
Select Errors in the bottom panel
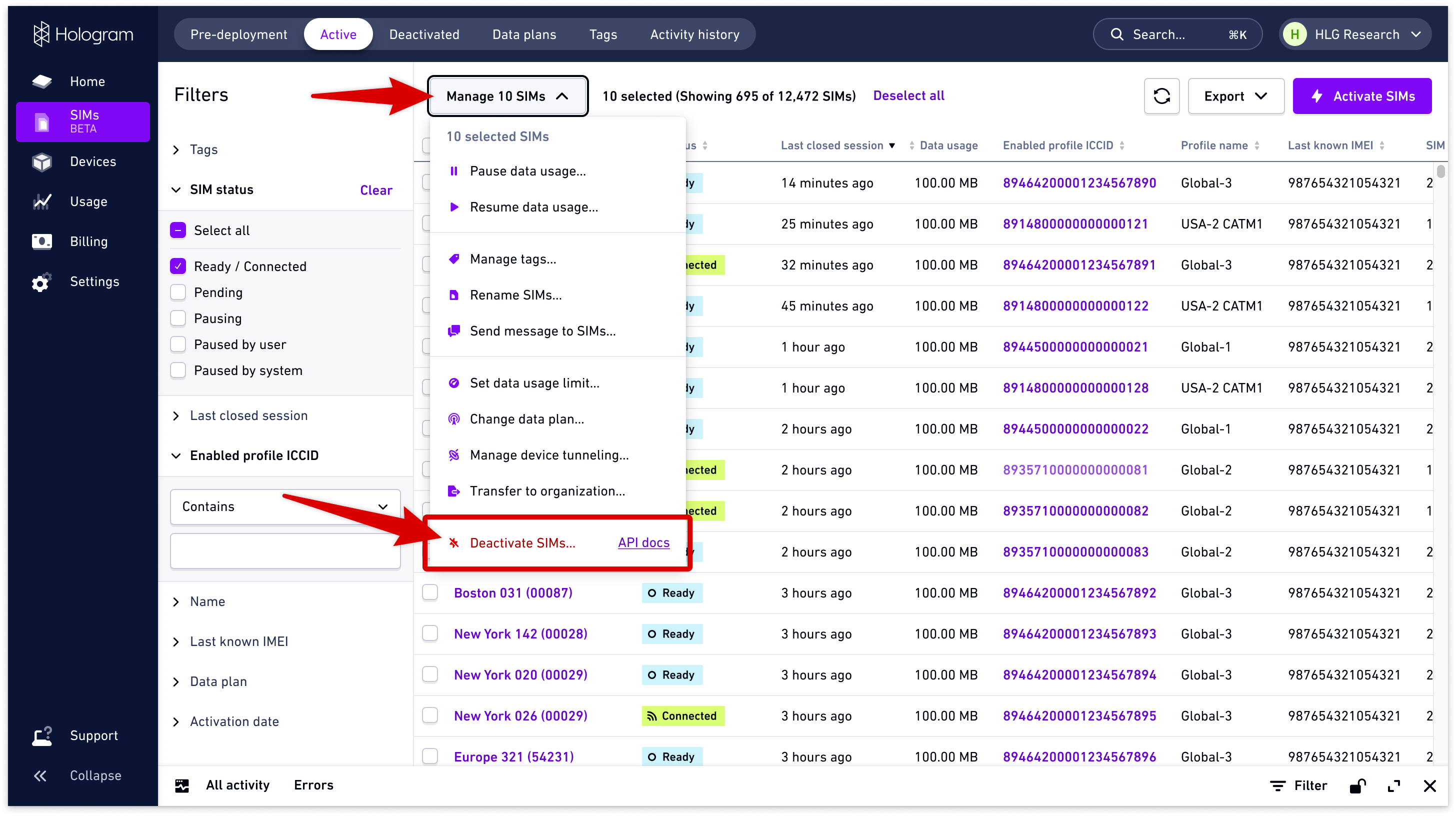313,784
